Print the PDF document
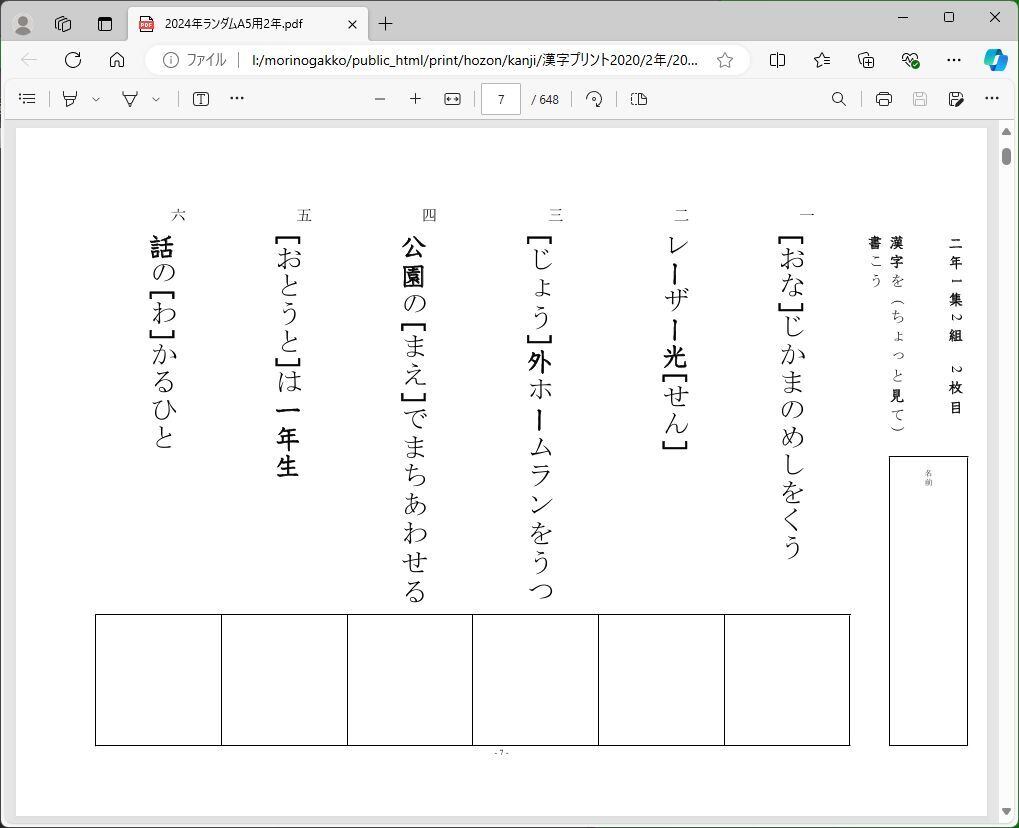The image size is (1019, 828). coord(883,99)
